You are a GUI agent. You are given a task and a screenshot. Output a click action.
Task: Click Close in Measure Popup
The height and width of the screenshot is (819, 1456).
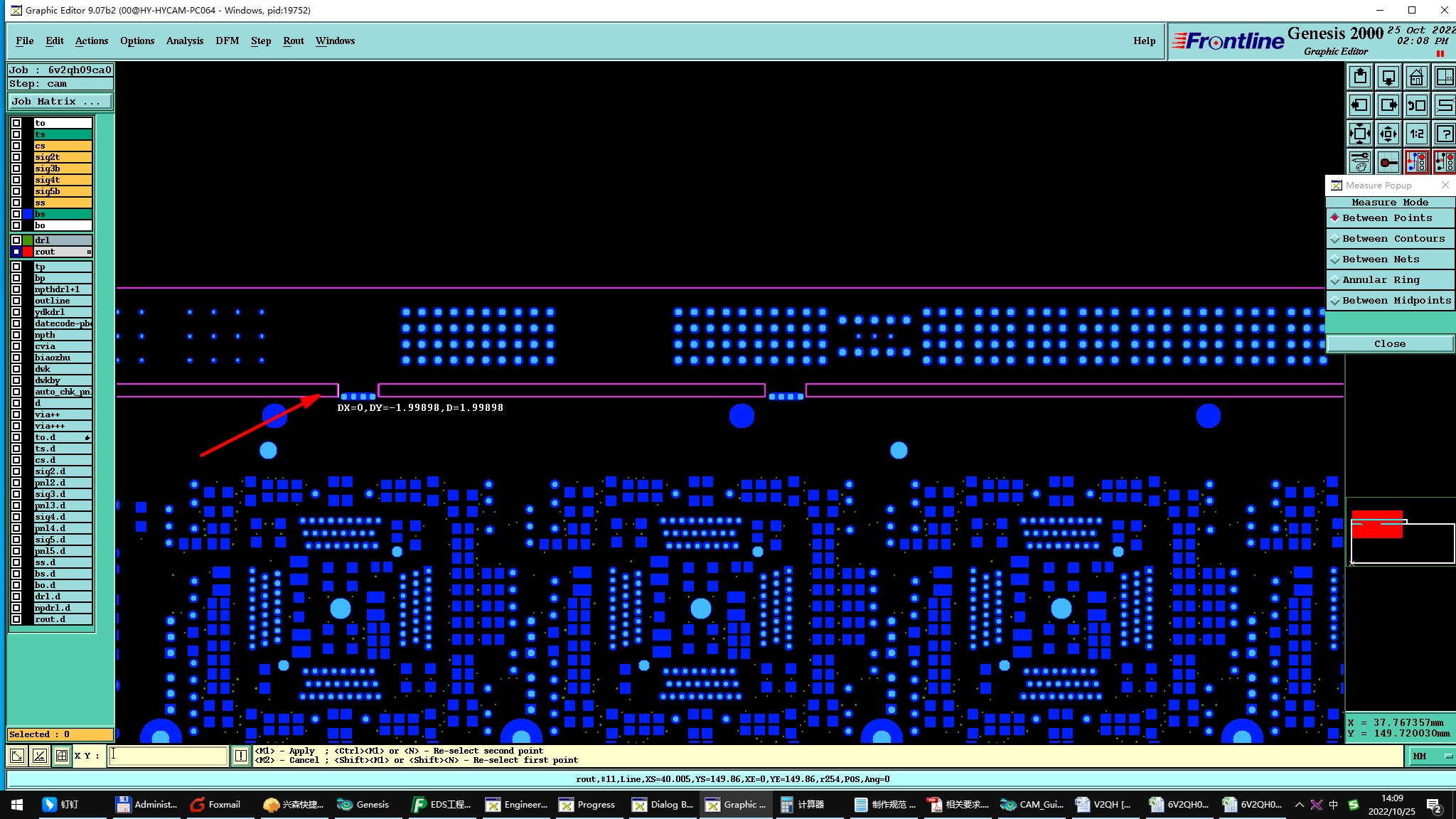[x=1389, y=344]
